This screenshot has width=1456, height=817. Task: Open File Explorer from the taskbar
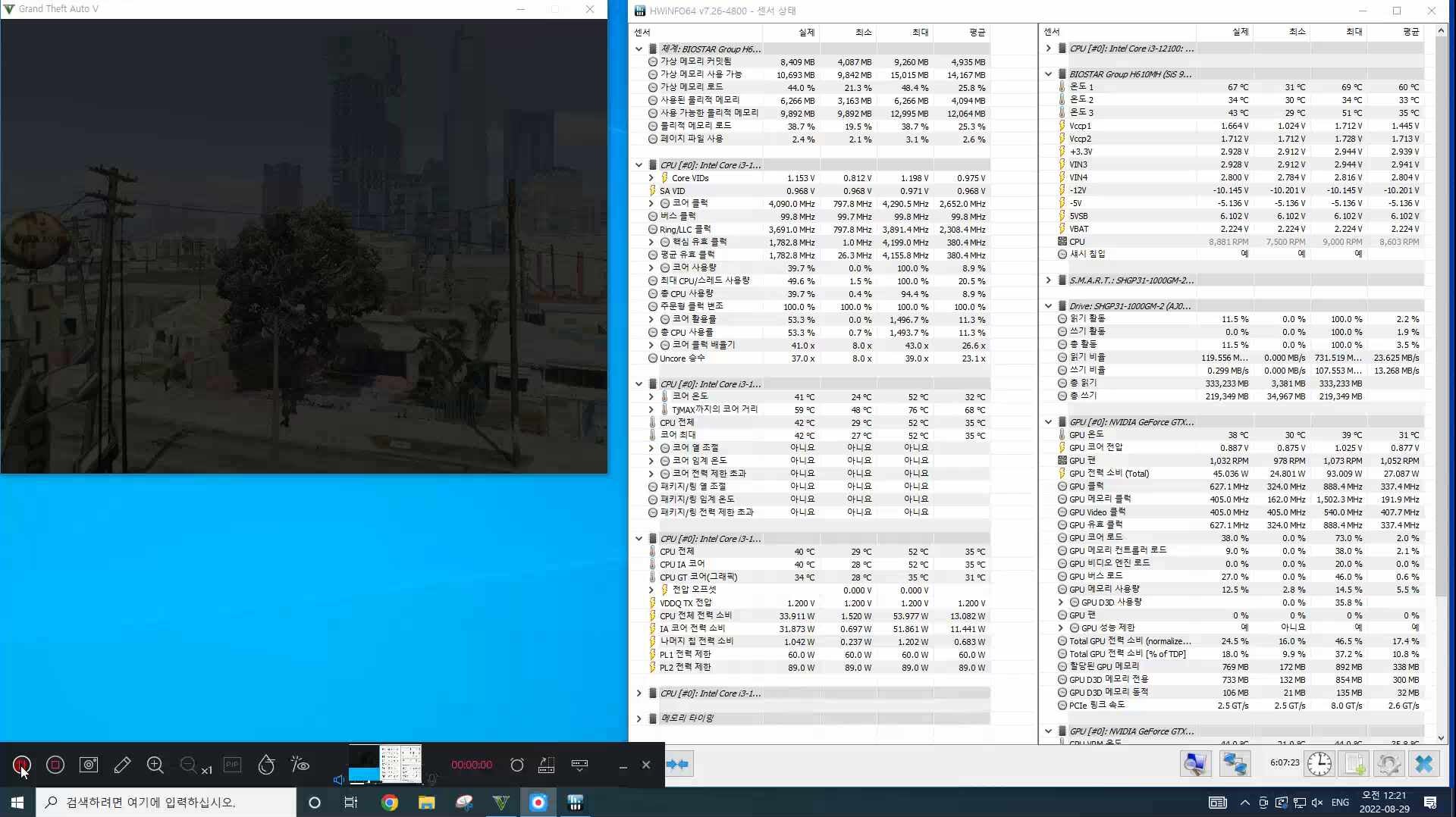pyautogui.click(x=426, y=802)
